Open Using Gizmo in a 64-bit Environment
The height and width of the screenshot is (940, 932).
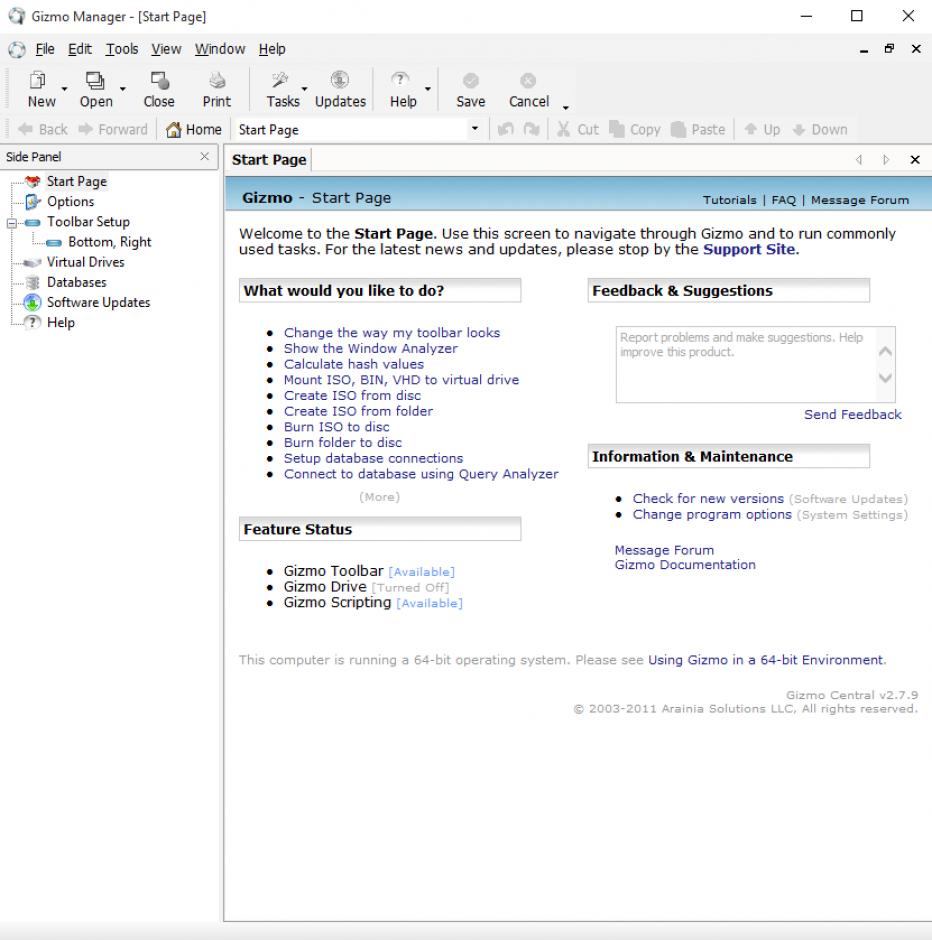(x=765, y=660)
